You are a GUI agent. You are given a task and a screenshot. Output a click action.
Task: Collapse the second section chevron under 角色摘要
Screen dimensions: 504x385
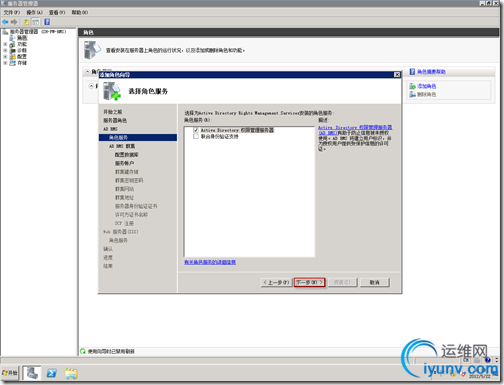coord(91,86)
